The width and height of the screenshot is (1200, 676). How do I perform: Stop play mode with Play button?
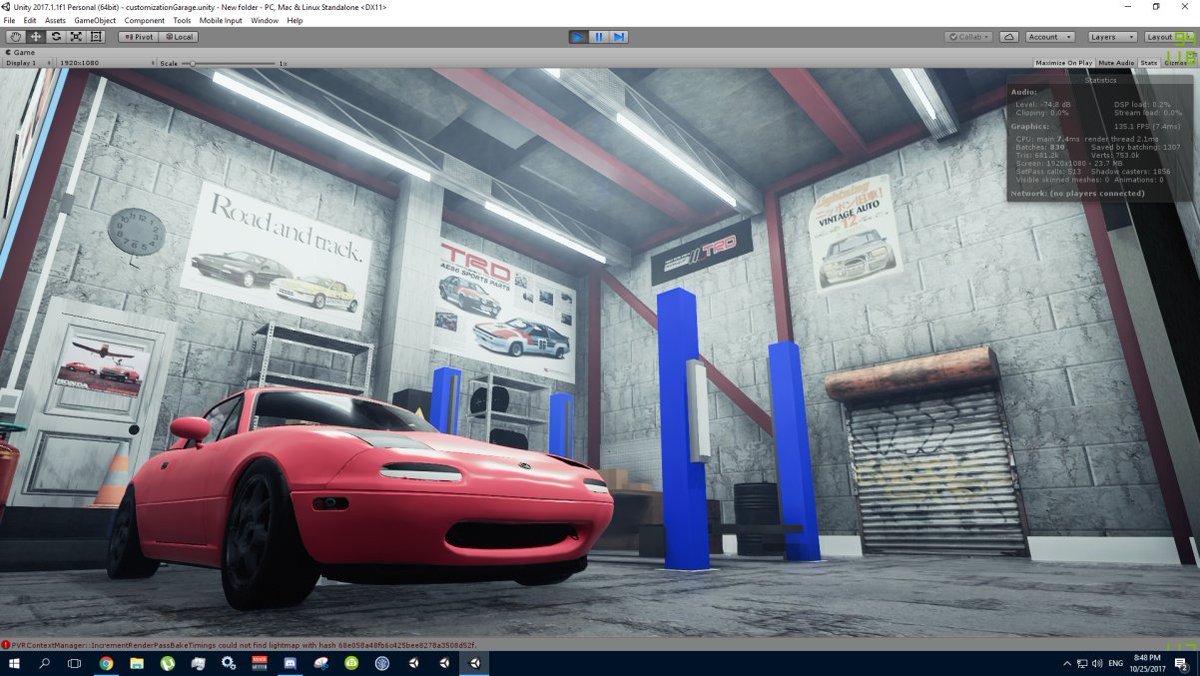point(578,37)
